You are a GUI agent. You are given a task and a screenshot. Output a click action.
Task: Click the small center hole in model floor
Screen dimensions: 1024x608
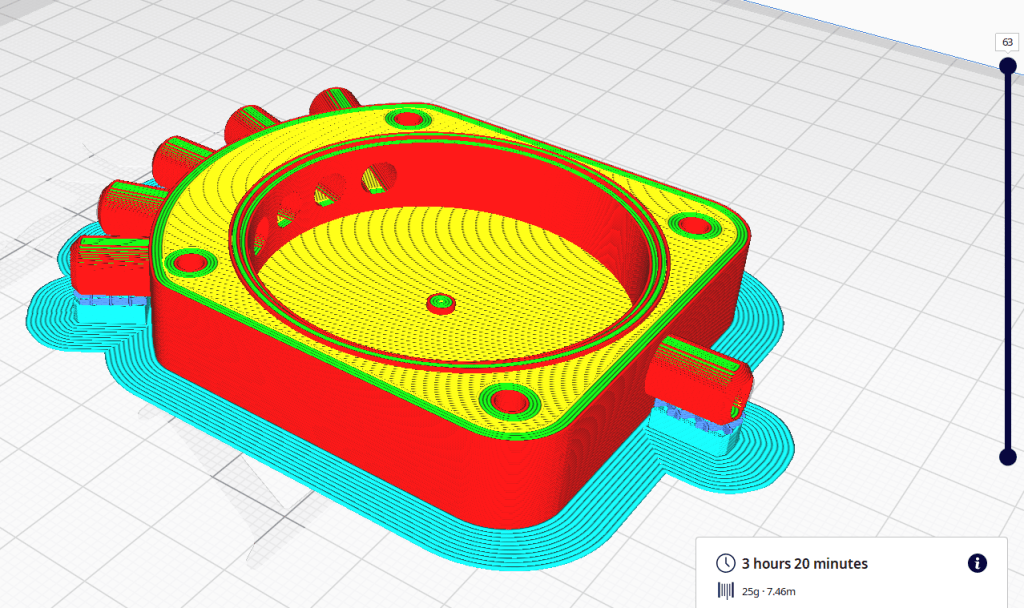pyautogui.click(x=439, y=301)
